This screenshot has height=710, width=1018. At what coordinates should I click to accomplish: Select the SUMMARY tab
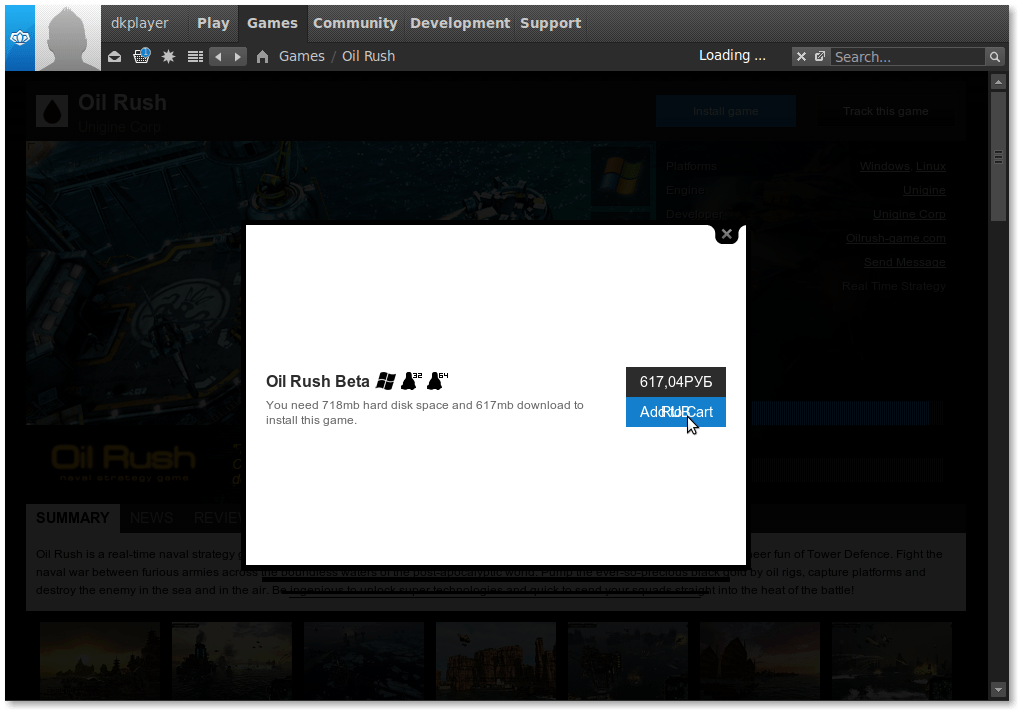coord(73,518)
